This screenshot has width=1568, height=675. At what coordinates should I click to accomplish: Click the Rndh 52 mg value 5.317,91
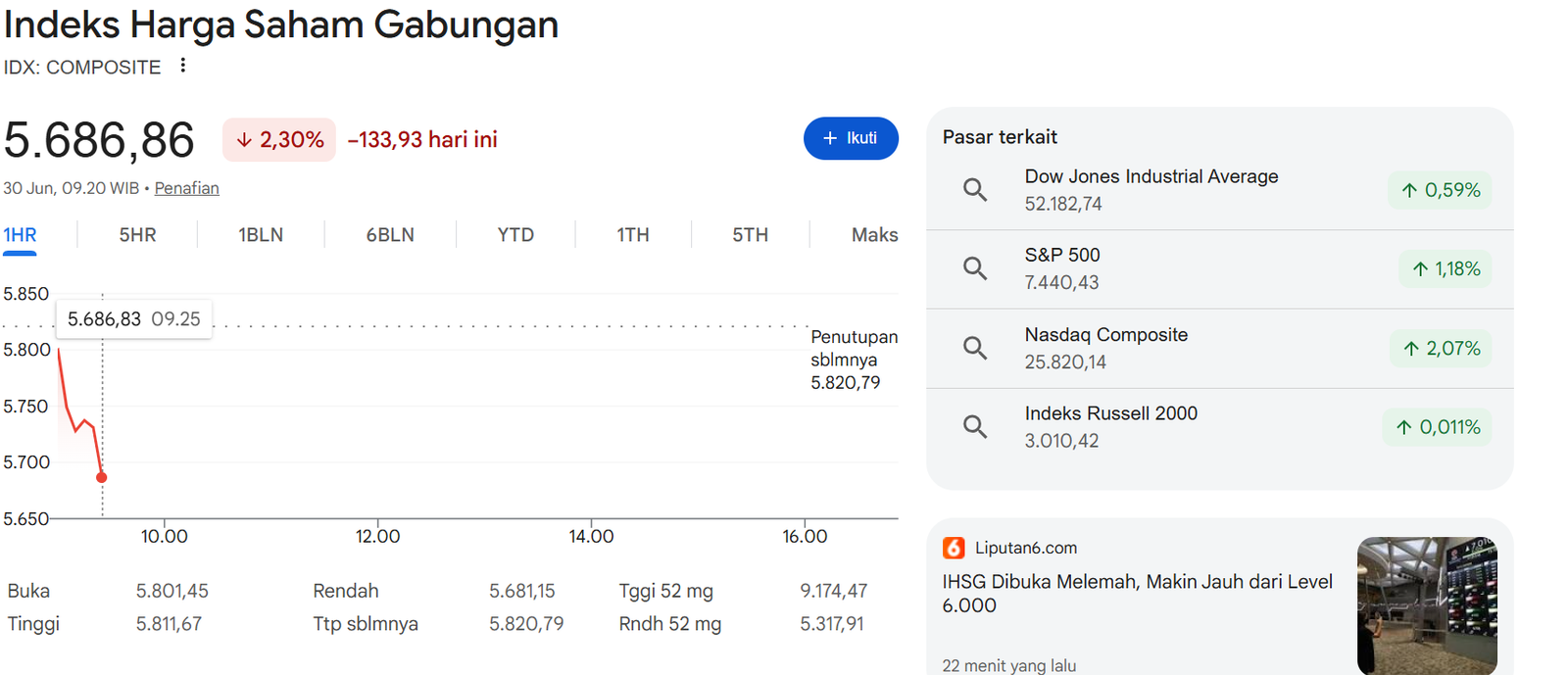tap(832, 624)
